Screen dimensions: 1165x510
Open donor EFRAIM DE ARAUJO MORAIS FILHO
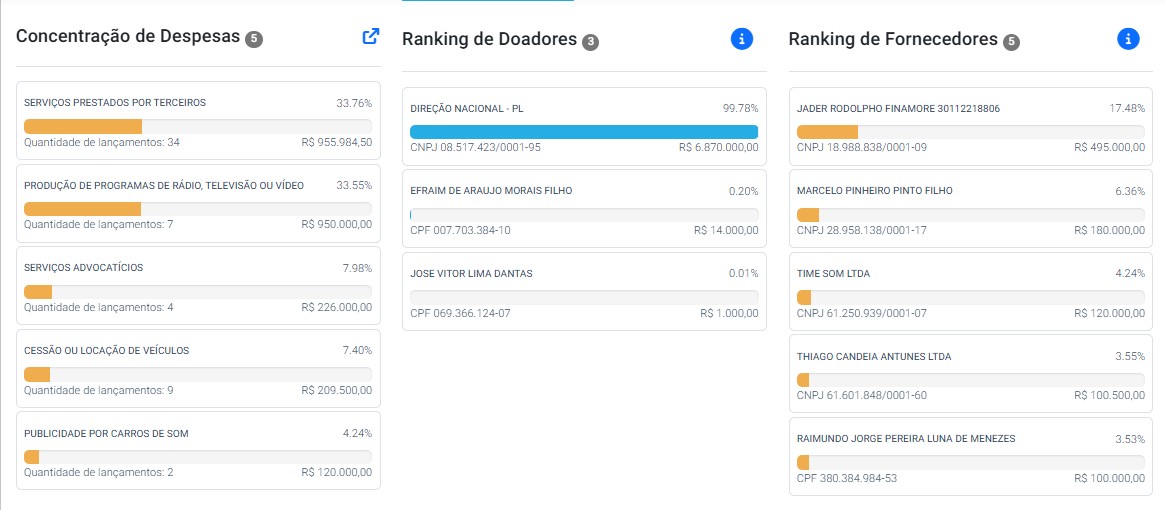tap(584, 209)
